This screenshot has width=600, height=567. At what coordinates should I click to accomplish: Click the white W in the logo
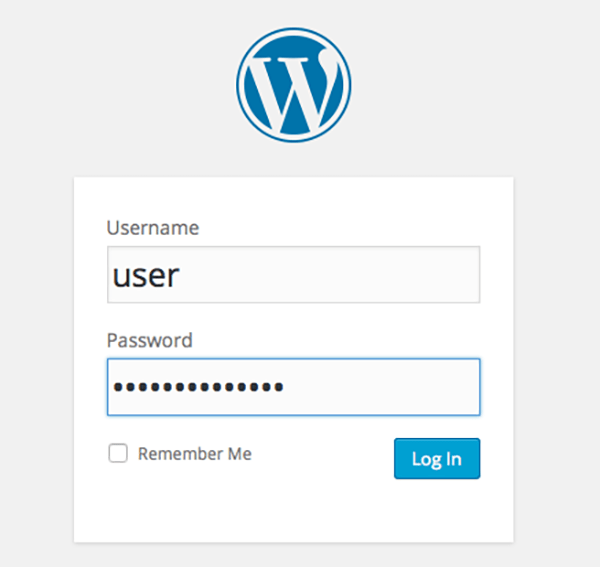[x=293, y=88]
